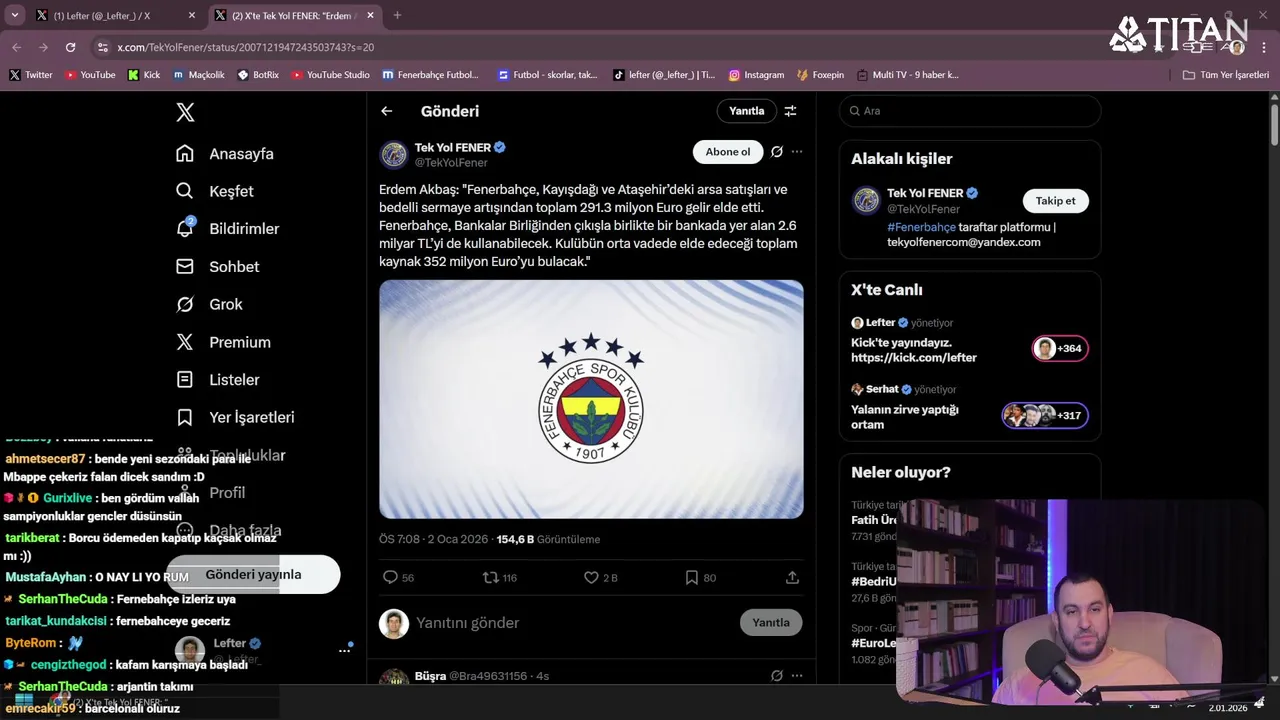The image size is (1280, 720).
Task: Open reply filter settings icon
Action: pyautogui.click(x=790, y=111)
